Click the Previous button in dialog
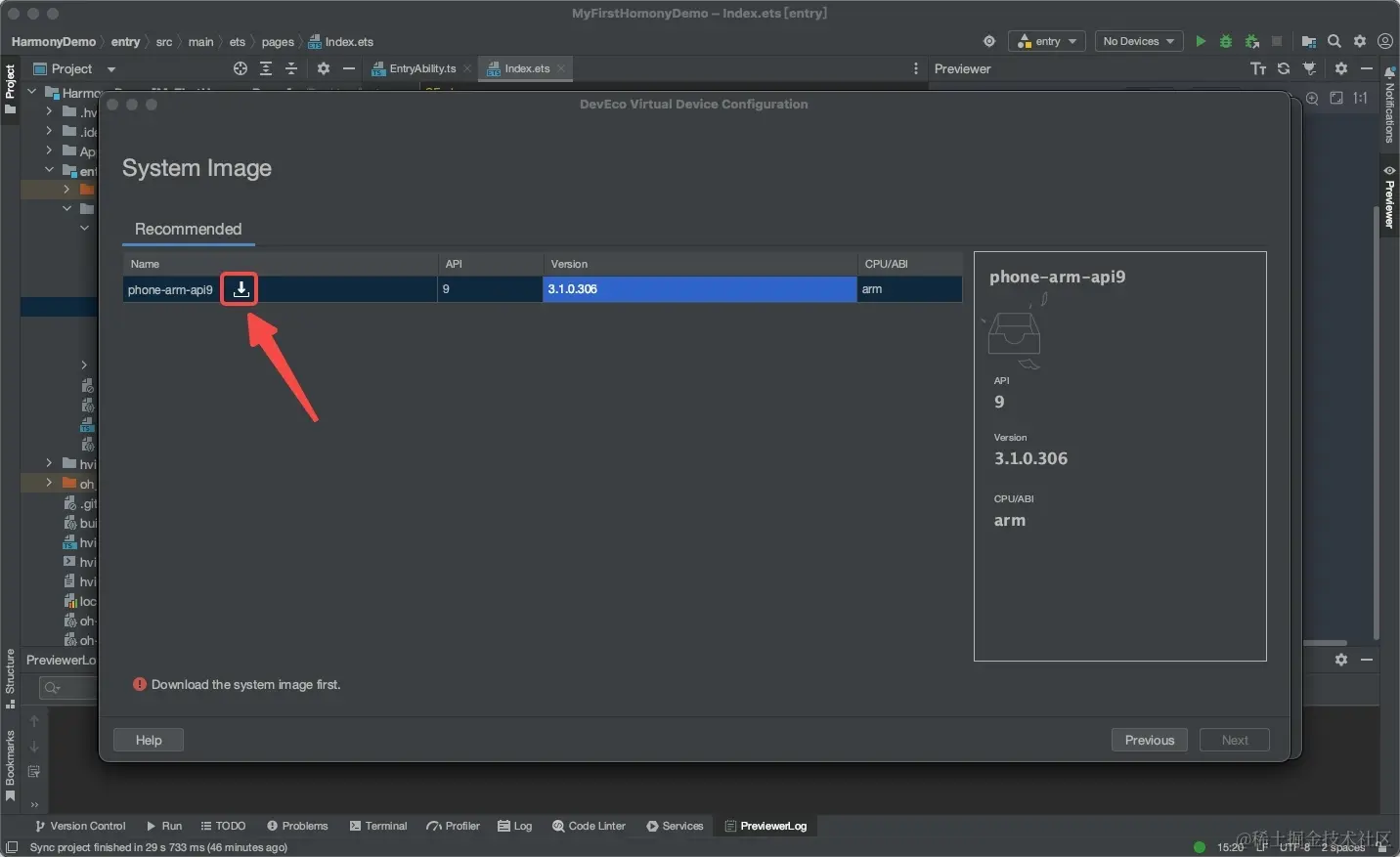 pos(1150,740)
